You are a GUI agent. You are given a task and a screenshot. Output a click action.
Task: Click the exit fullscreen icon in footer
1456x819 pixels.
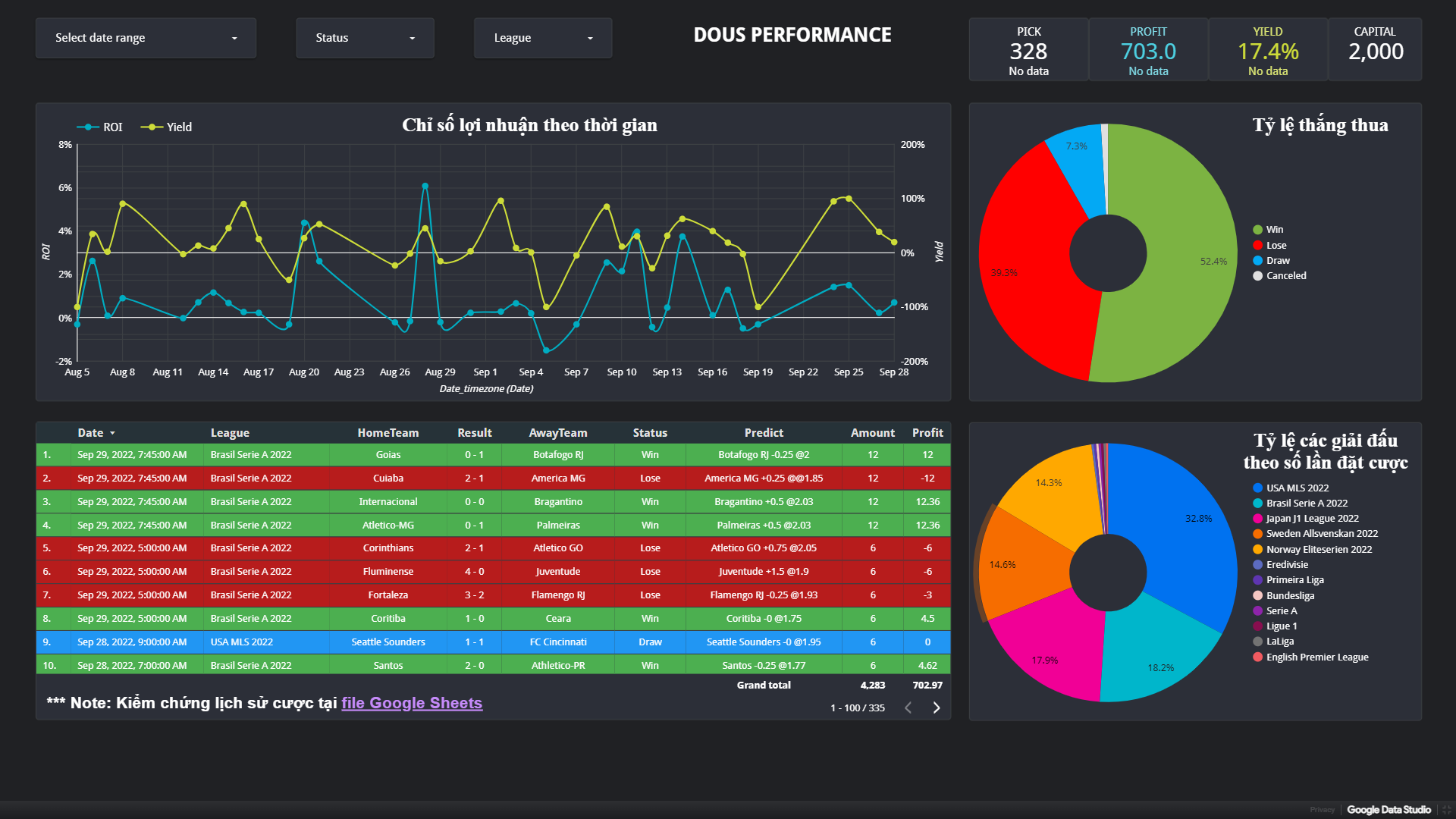(x=1446, y=810)
